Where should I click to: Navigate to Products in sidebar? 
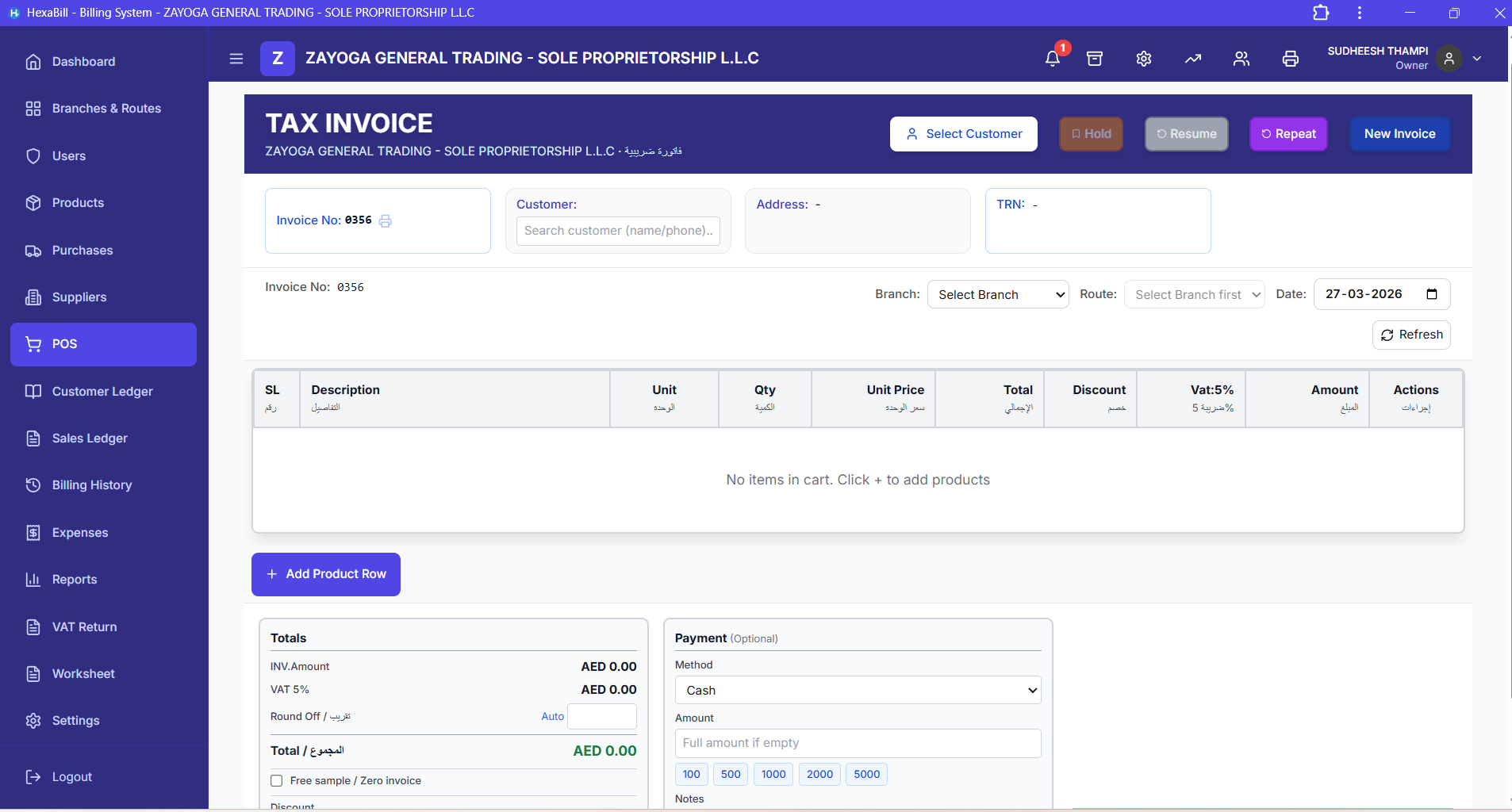click(103, 203)
